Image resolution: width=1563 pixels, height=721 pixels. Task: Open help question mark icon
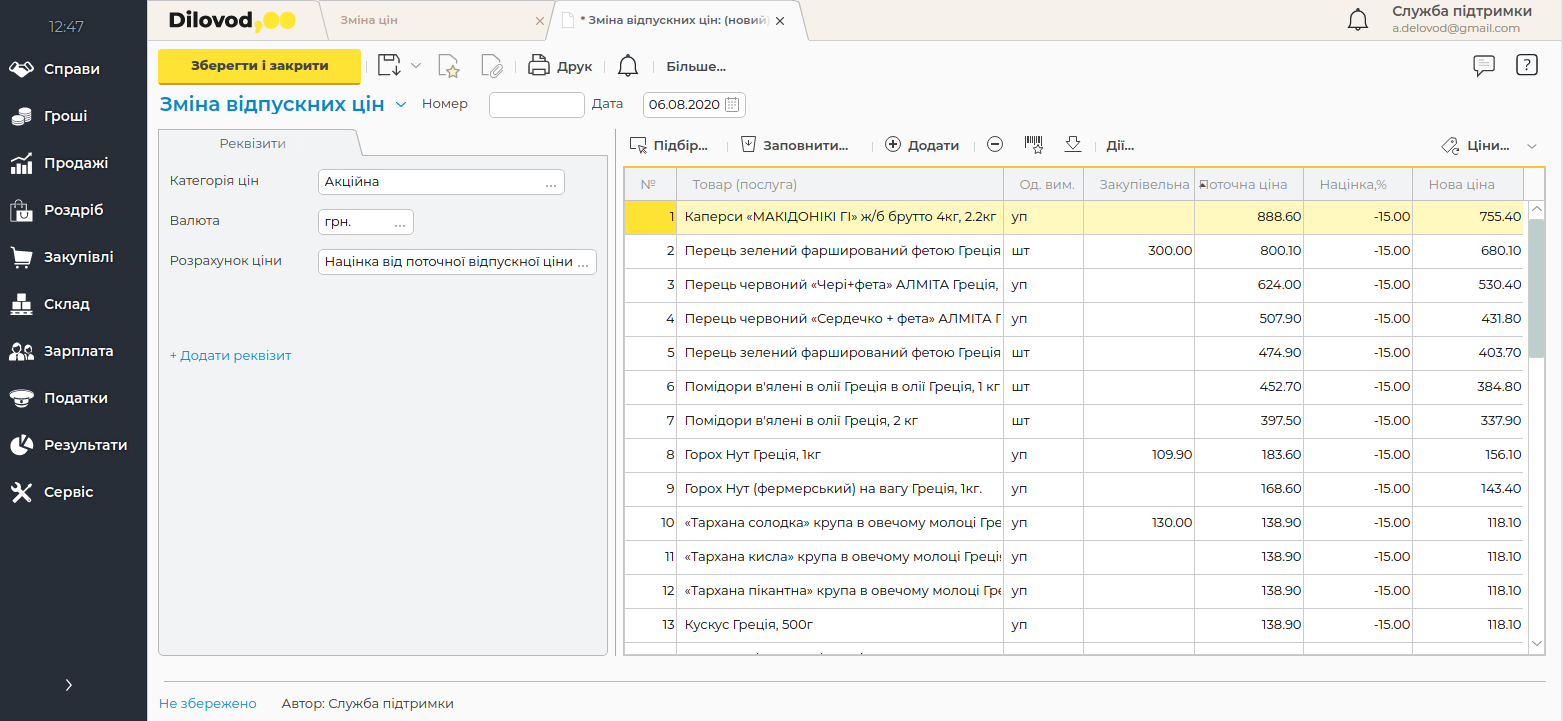1526,66
